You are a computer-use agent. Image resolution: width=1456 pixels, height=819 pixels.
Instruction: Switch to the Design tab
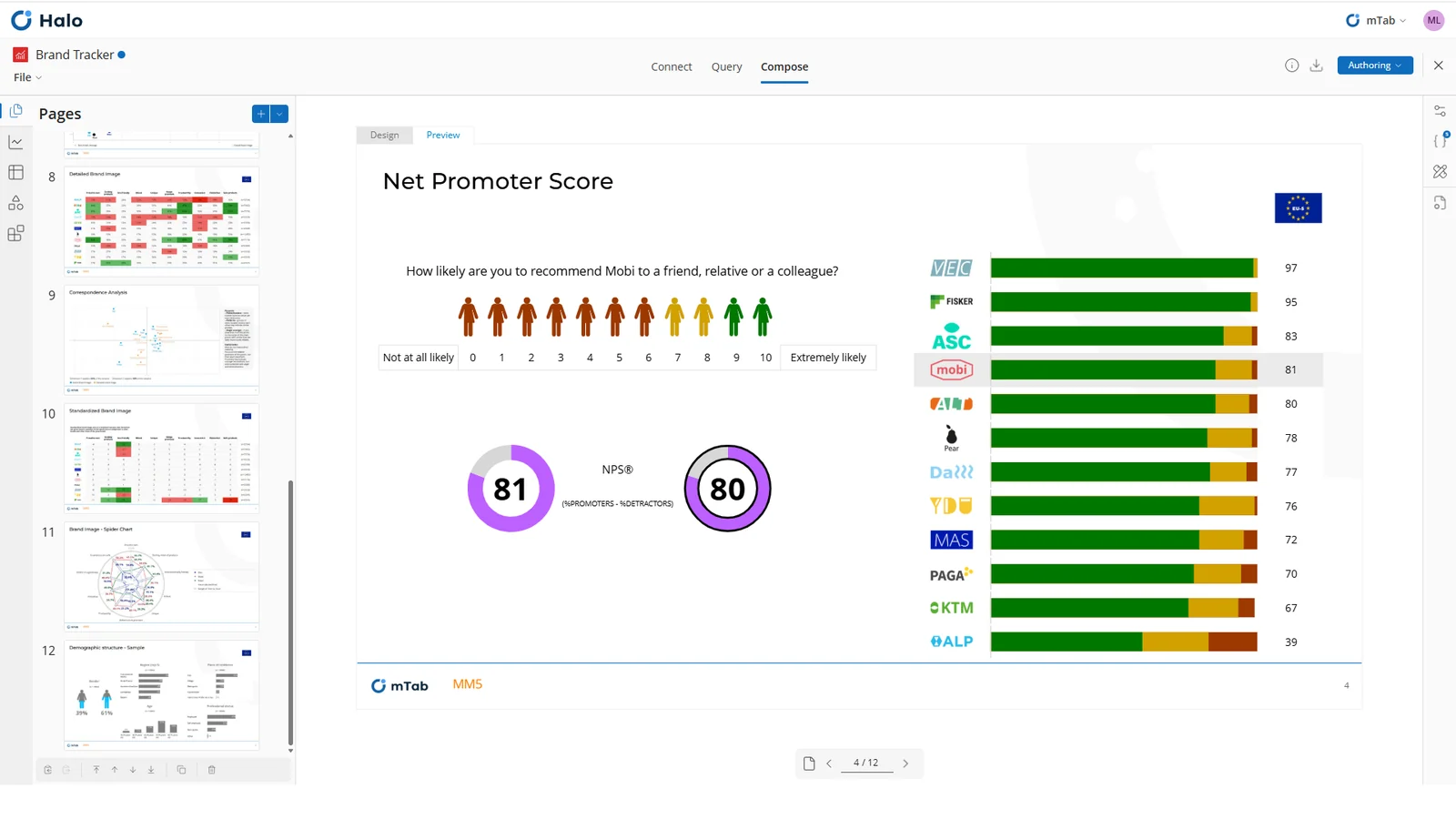(384, 135)
